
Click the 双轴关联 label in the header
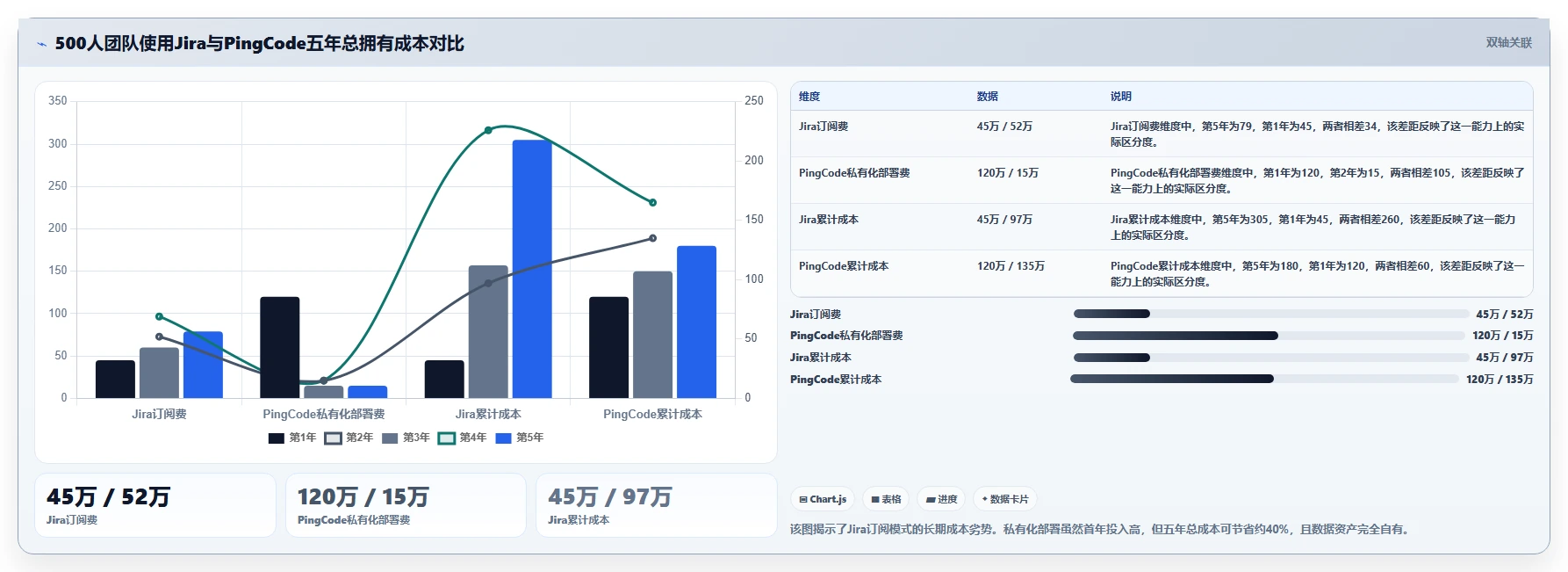(1508, 42)
